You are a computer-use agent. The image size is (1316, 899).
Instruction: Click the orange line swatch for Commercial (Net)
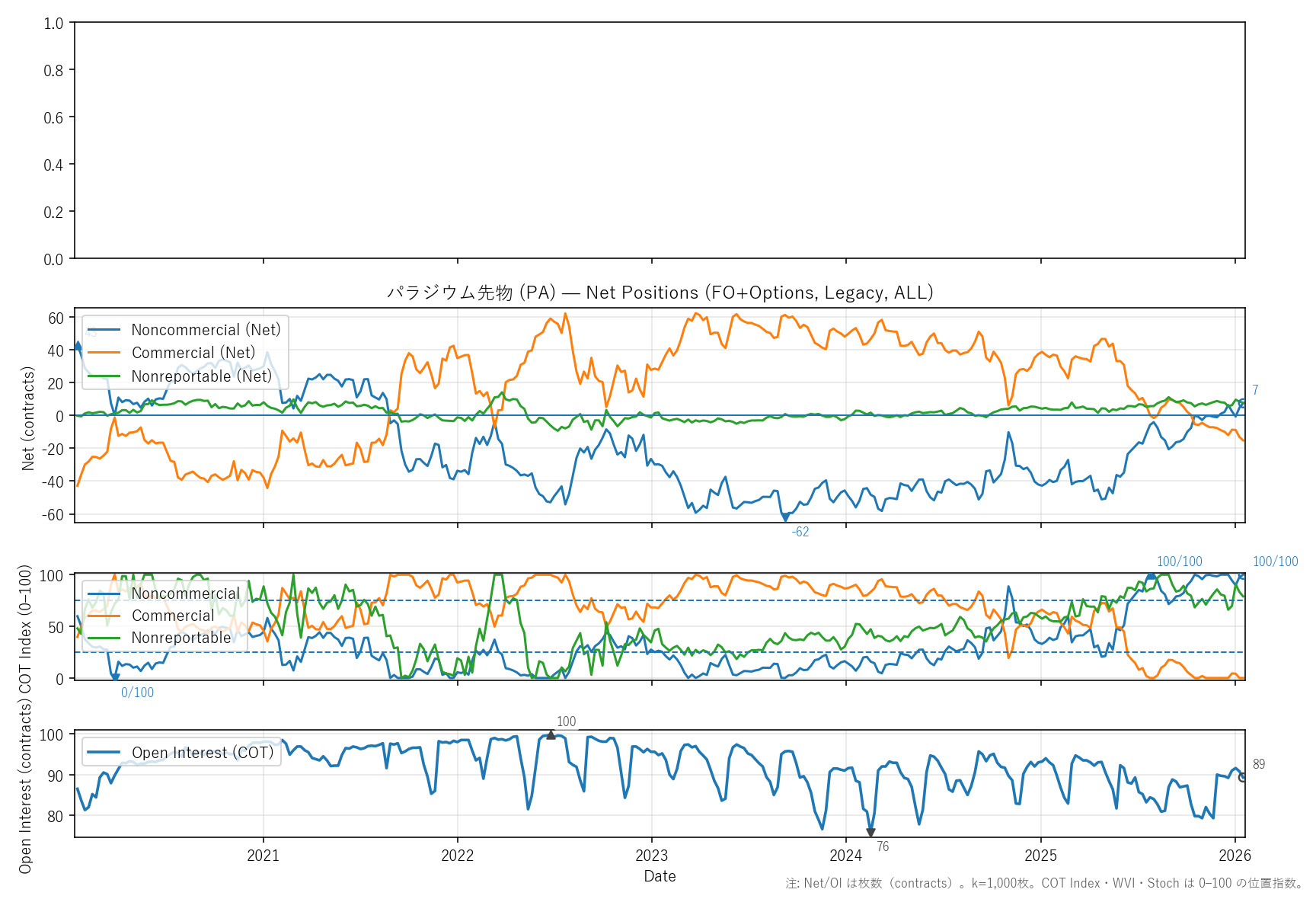104,353
